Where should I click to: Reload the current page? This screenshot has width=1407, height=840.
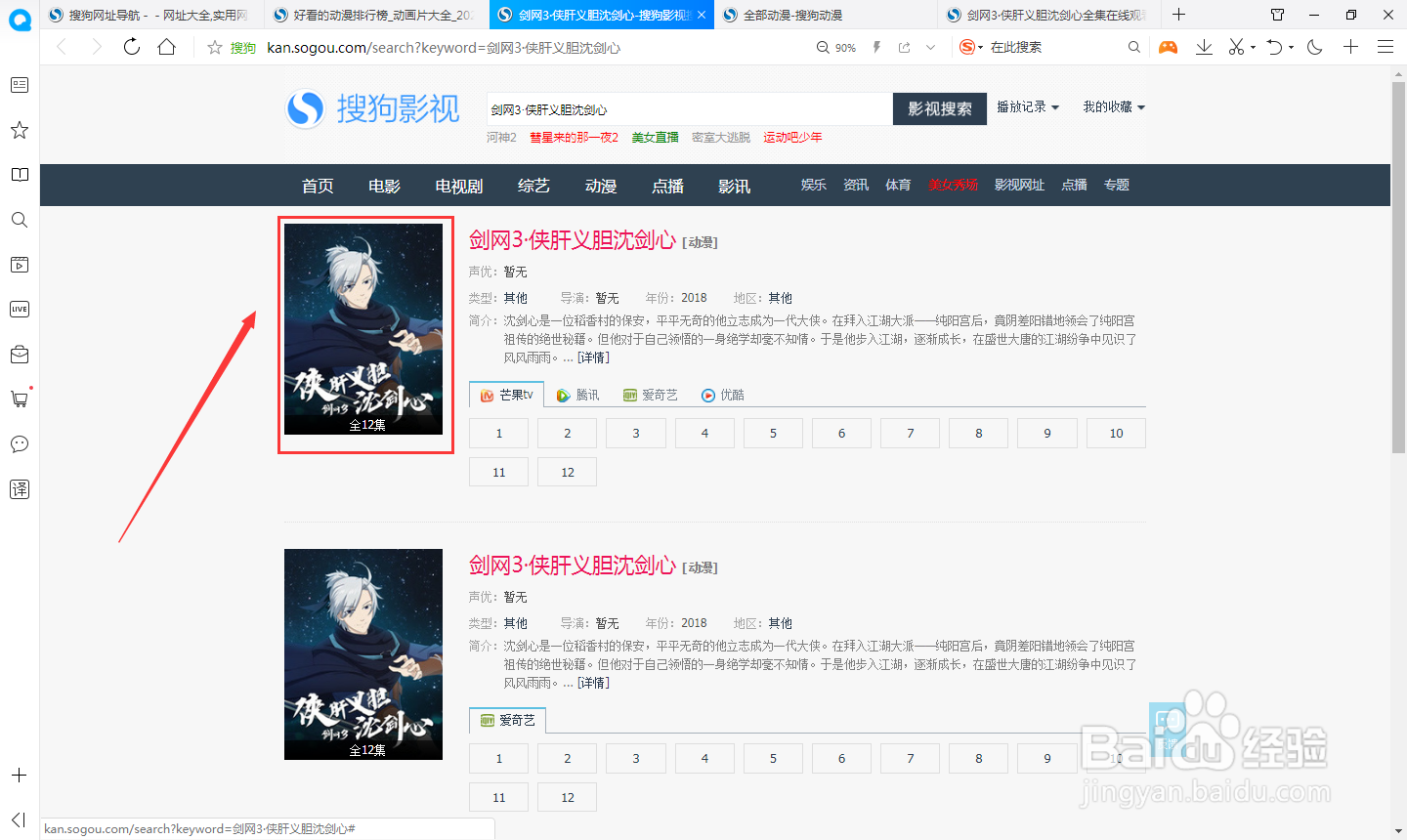[x=131, y=47]
